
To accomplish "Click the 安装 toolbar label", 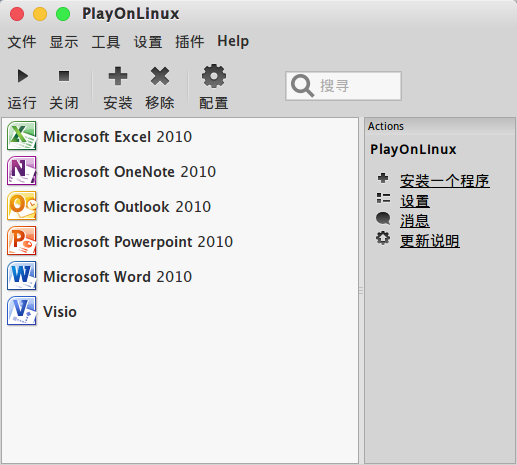I will click(x=118, y=103).
